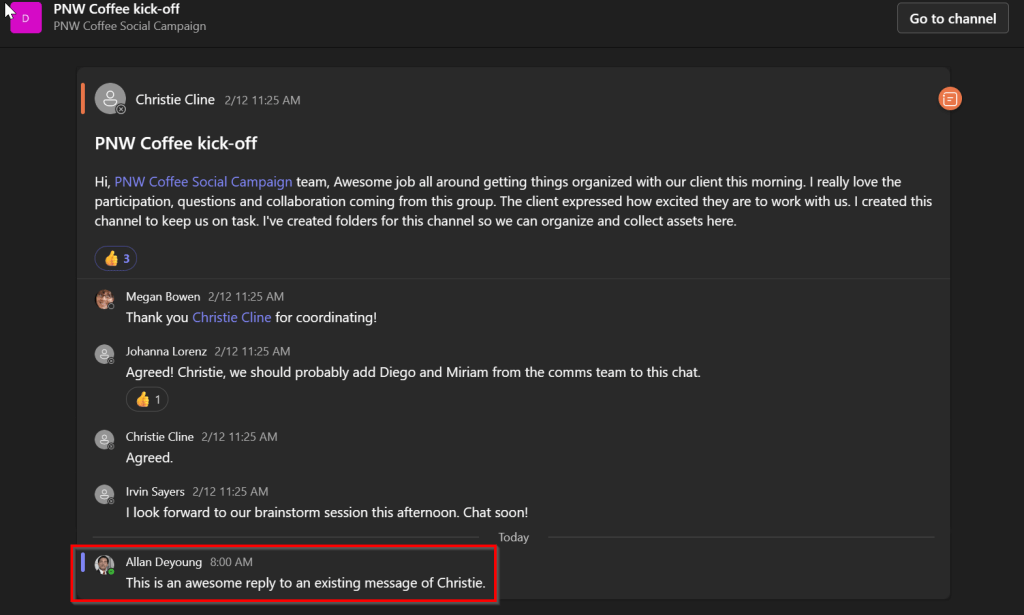Viewport: 1024px width, 615px height.
Task: Click the PNW Coffee kick-off header title
Action: pyautogui.click(x=116, y=9)
